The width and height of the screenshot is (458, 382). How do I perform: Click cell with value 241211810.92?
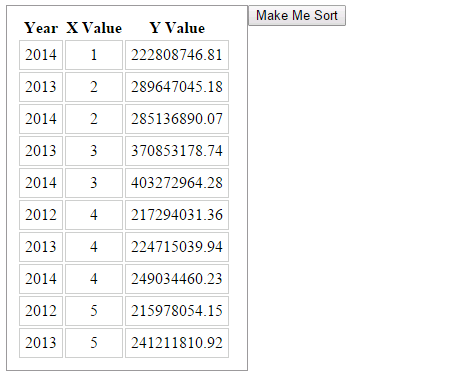click(x=177, y=343)
